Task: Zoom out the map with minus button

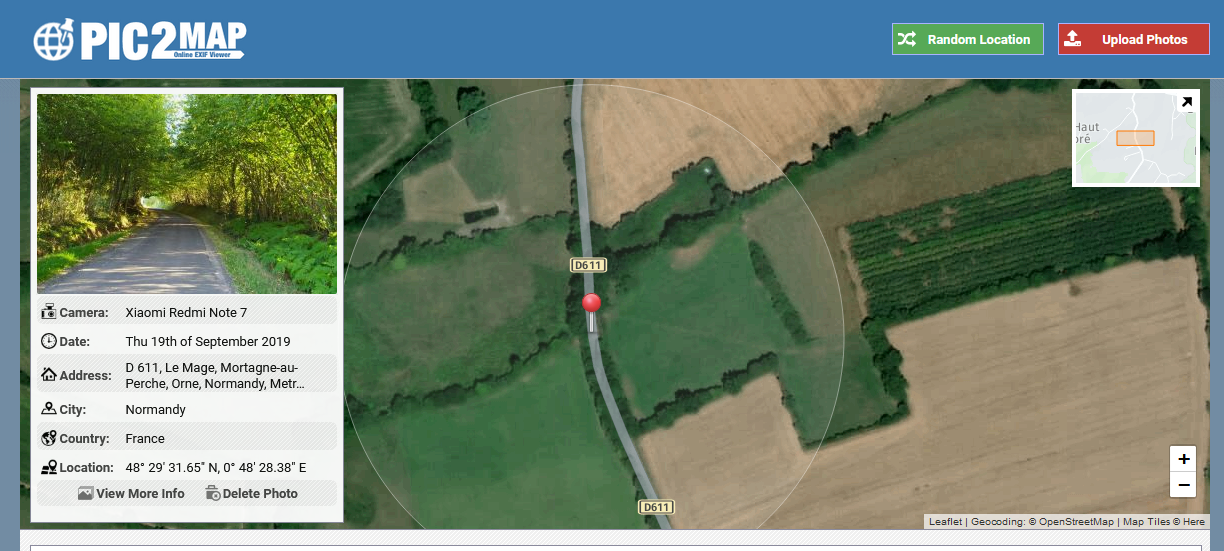Action: click(x=1183, y=485)
